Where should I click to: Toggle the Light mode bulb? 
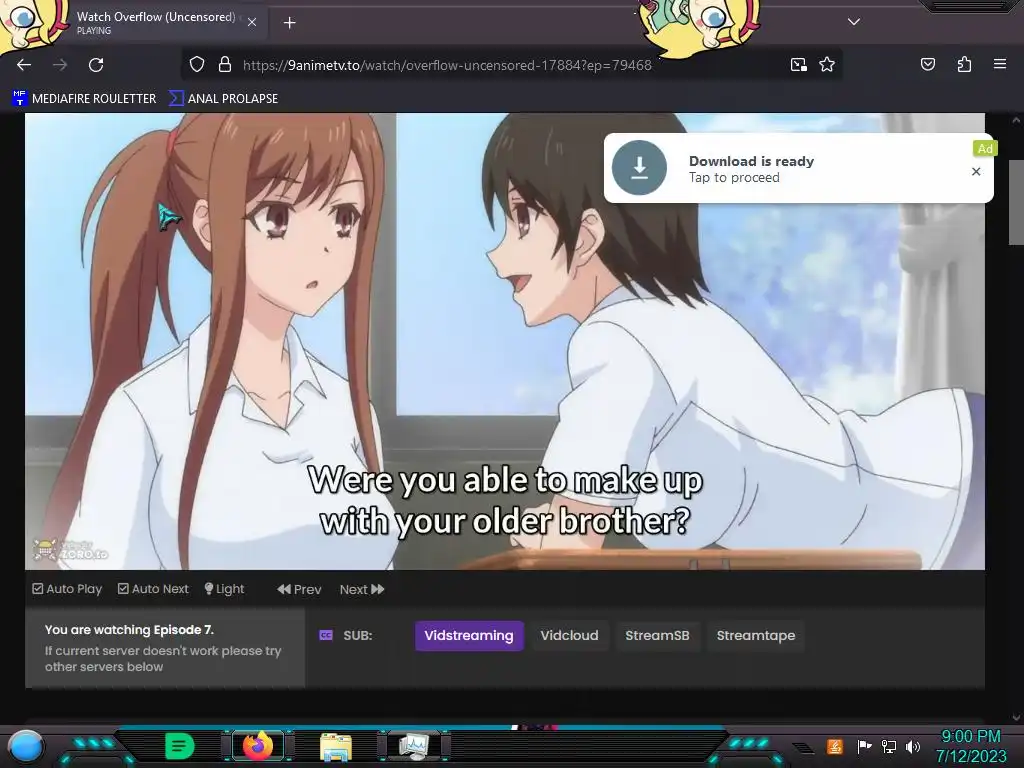pyautogui.click(x=224, y=589)
